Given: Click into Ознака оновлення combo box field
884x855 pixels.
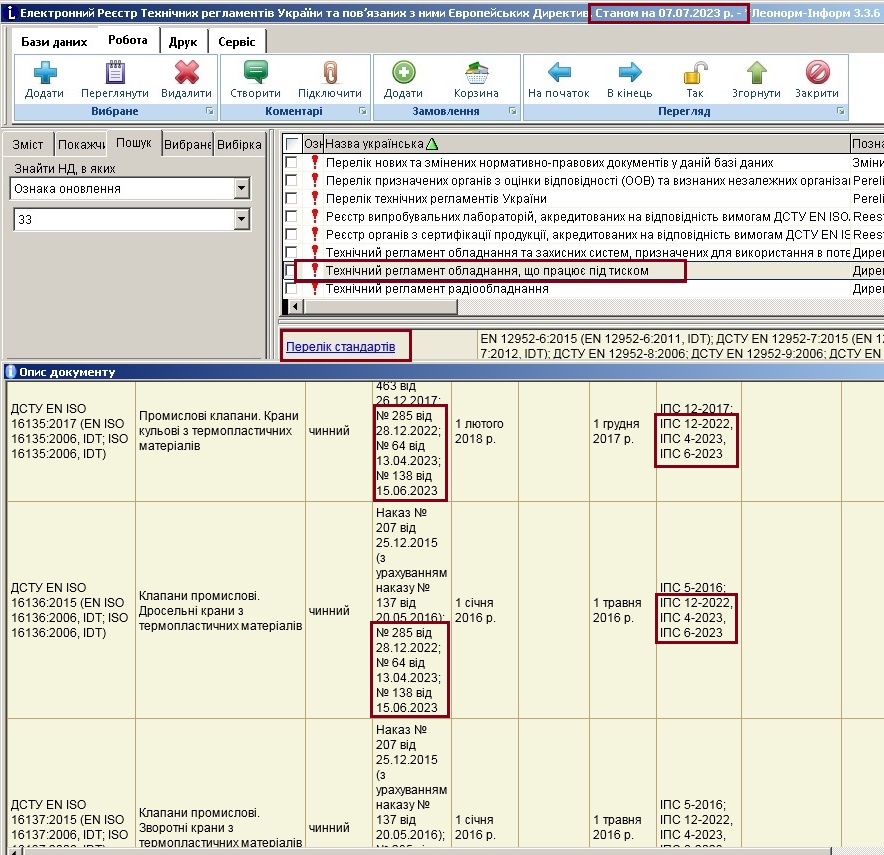Looking at the screenshot, I should (x=122, y=188).
